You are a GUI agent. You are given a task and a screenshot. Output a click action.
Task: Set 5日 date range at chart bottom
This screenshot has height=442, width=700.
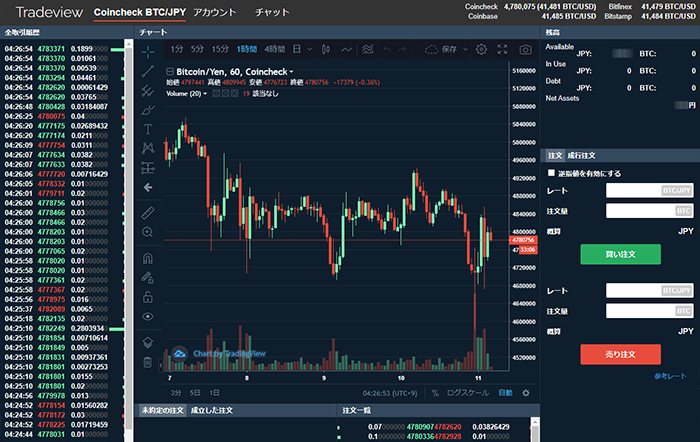(x=195, y=393)
